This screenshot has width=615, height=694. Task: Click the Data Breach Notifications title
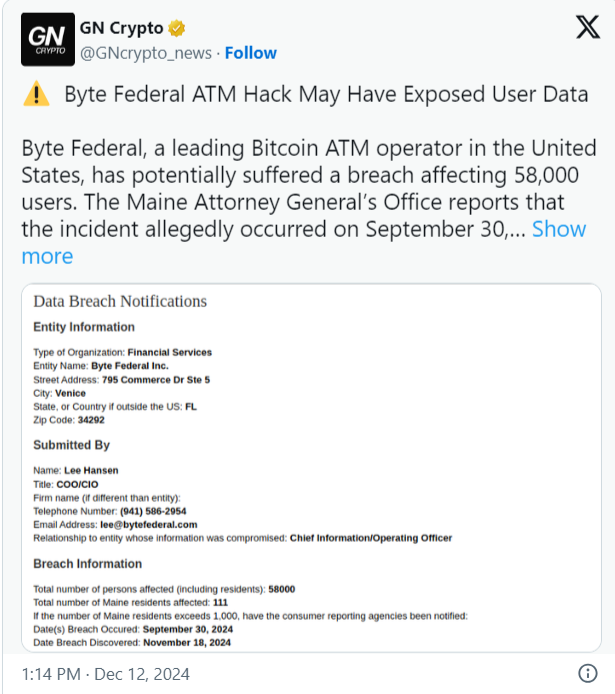tap(120, 301)
